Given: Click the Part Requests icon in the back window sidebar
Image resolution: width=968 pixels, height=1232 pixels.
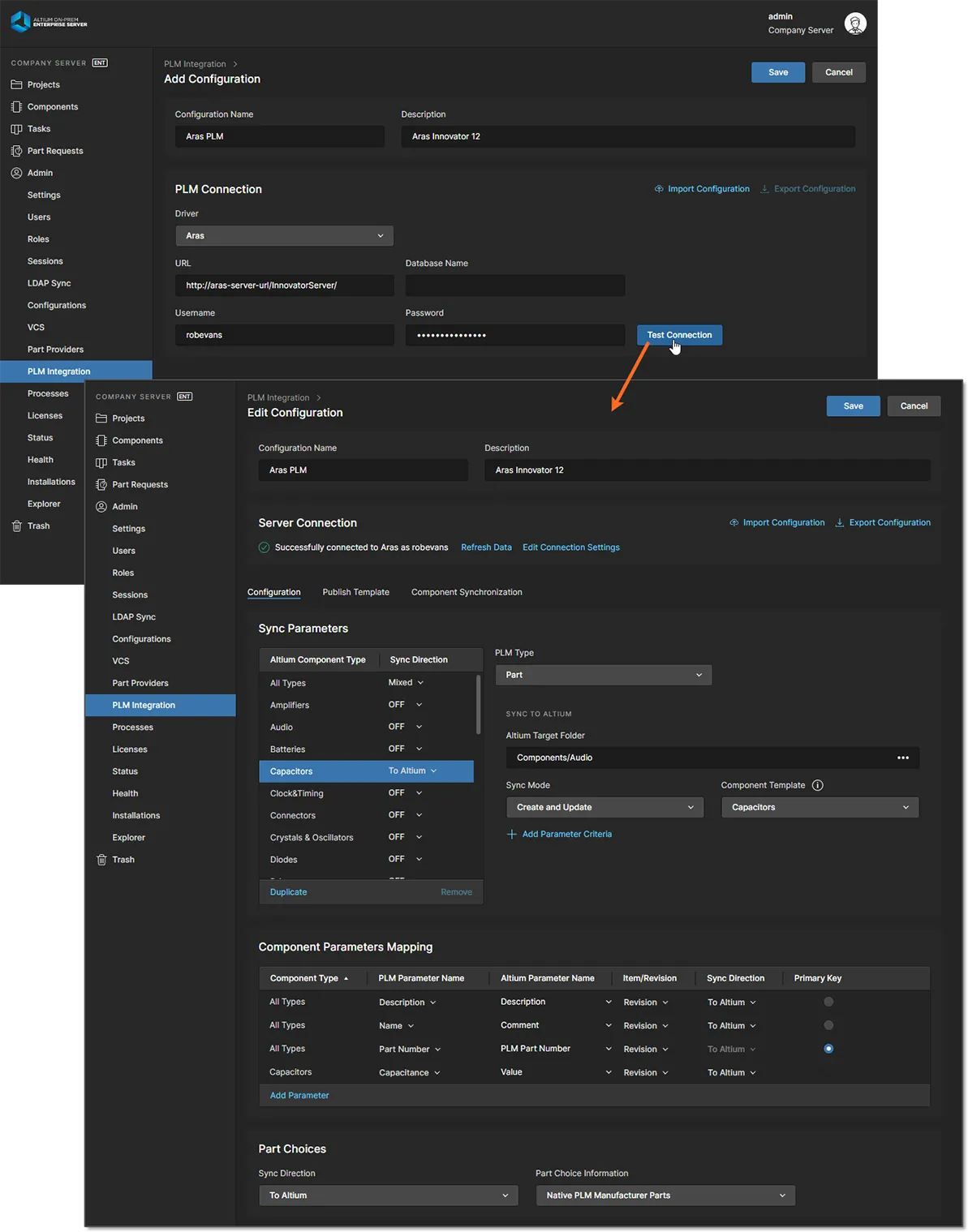Looking at the screenshot, I should [16, 151].
